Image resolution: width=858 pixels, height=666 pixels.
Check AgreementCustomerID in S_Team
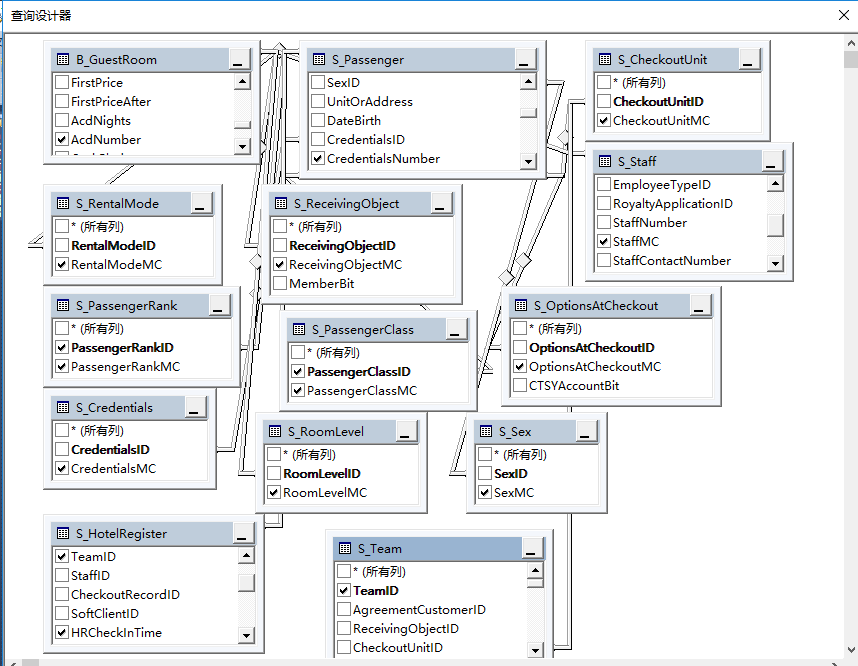pyautogui.click(x=344, y=610)
